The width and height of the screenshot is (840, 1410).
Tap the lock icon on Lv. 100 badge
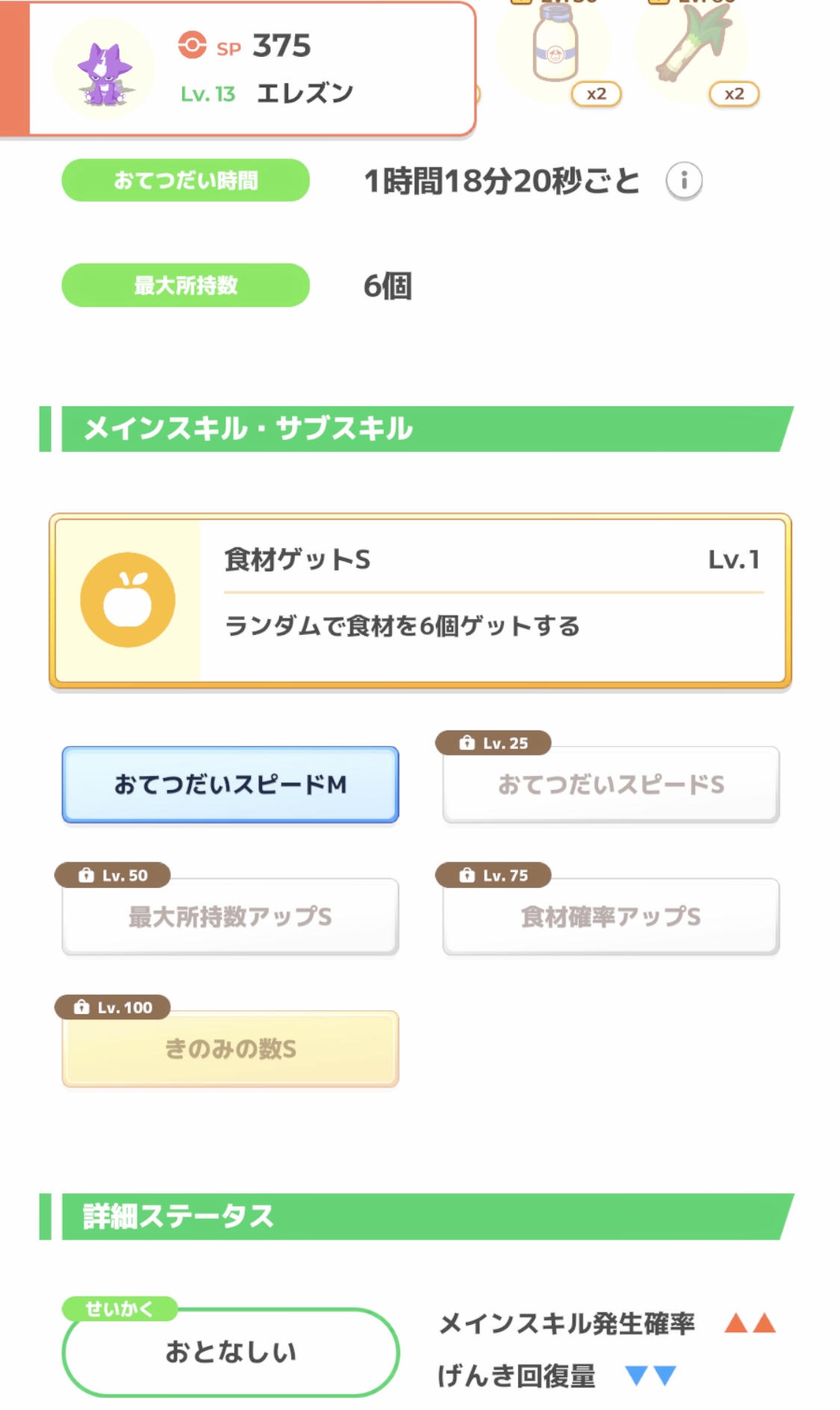click(x=82, y=1007)
